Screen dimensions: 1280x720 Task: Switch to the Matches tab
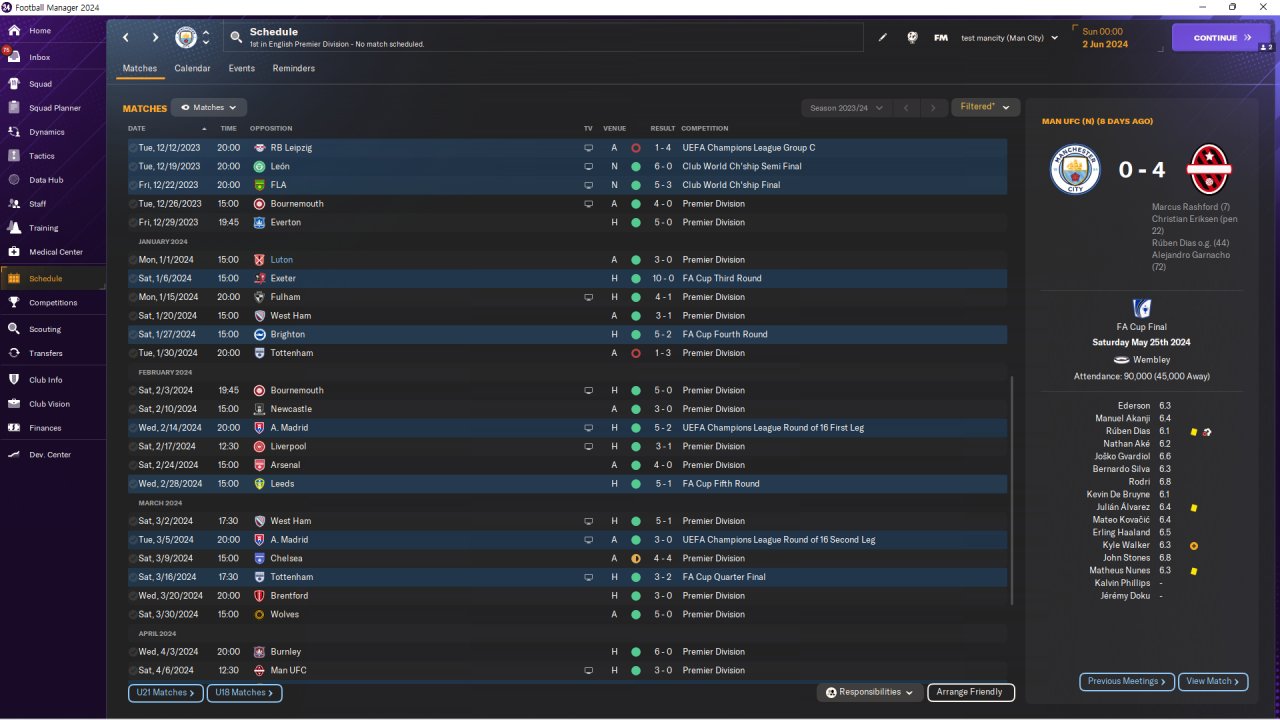140,69
